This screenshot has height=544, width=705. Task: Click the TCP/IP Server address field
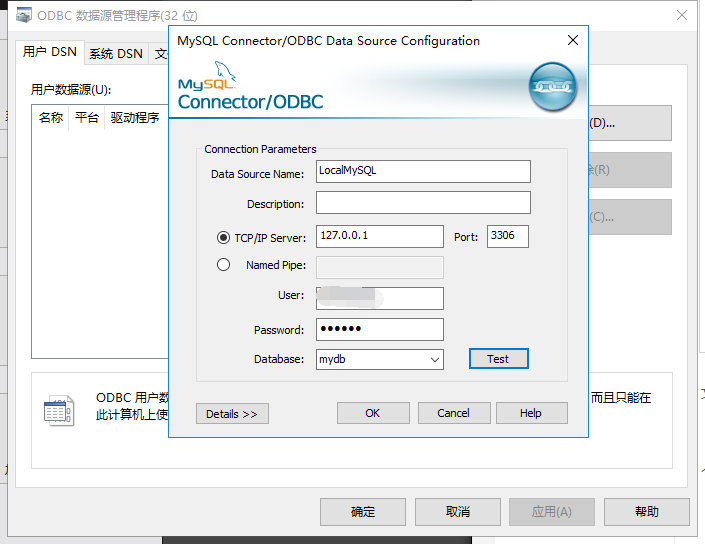(x=380, y=236)
